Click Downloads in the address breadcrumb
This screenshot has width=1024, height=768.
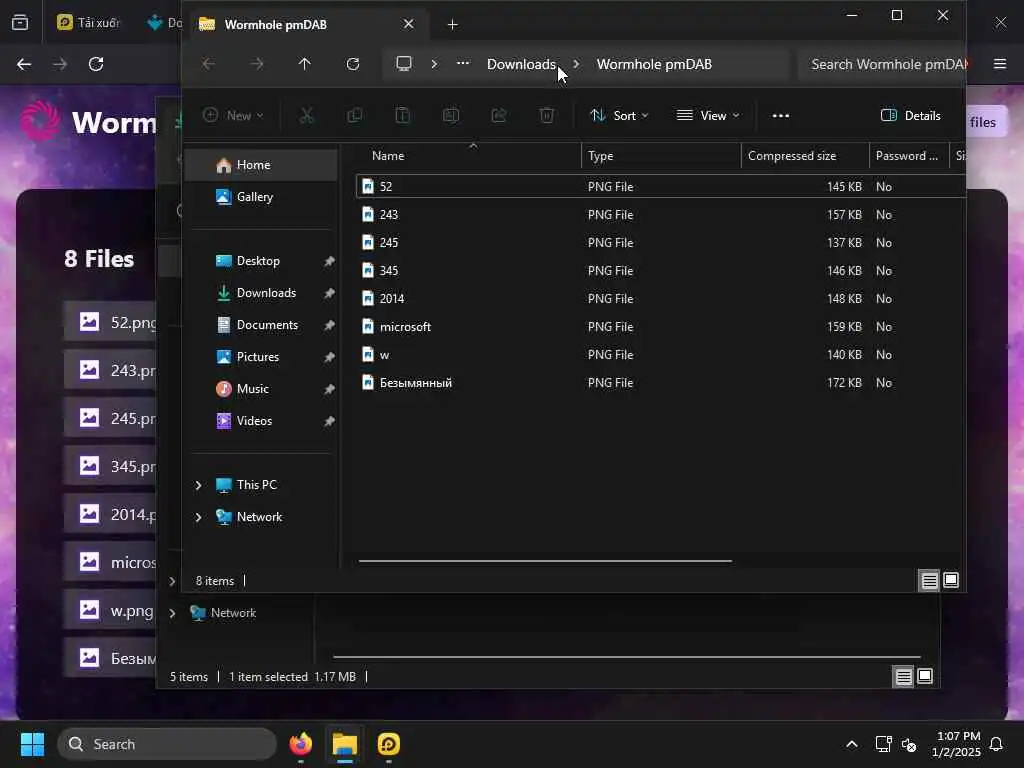(x=521, y=64)
